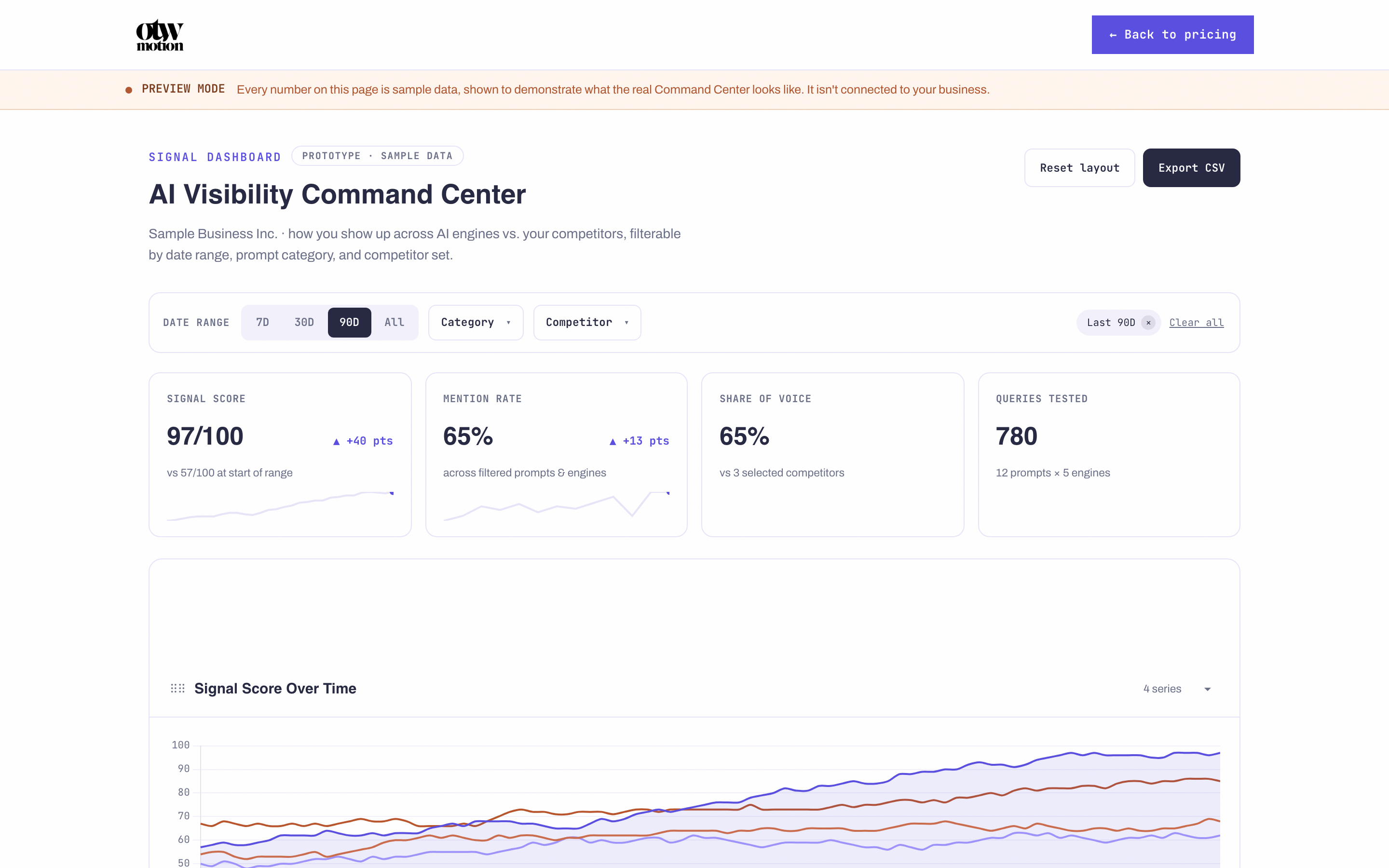This screenshot has height=868, width=1389.
Task: Switch date range to 30D
Action: click(x=304, y=323)
